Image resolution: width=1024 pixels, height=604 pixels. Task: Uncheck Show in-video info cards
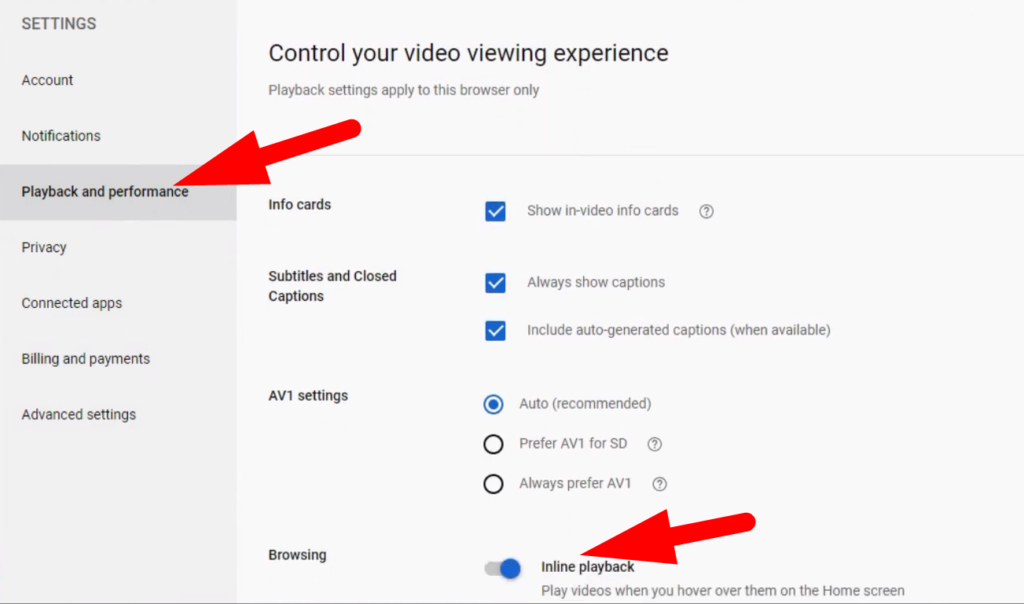[x=495, y=211]
